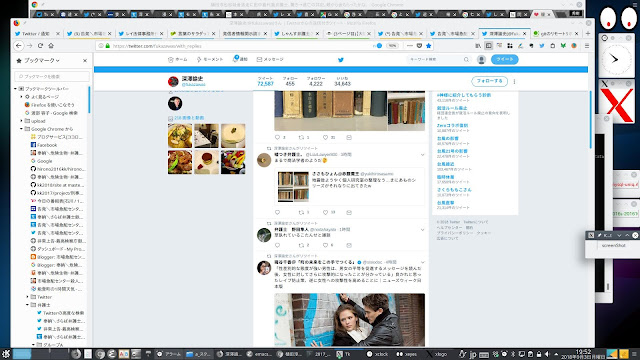Click the bookmark search field in the sidebar
This screenshot has height=360, width=640.
pyautogui.click(x=52, y=77)
